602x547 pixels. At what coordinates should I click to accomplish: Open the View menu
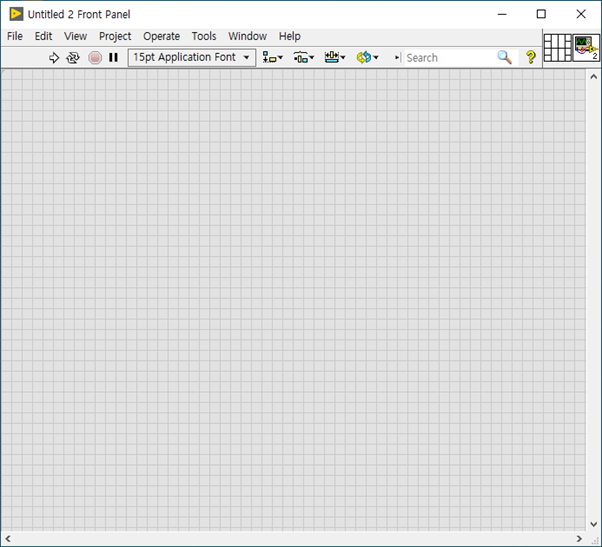(75, 36)
